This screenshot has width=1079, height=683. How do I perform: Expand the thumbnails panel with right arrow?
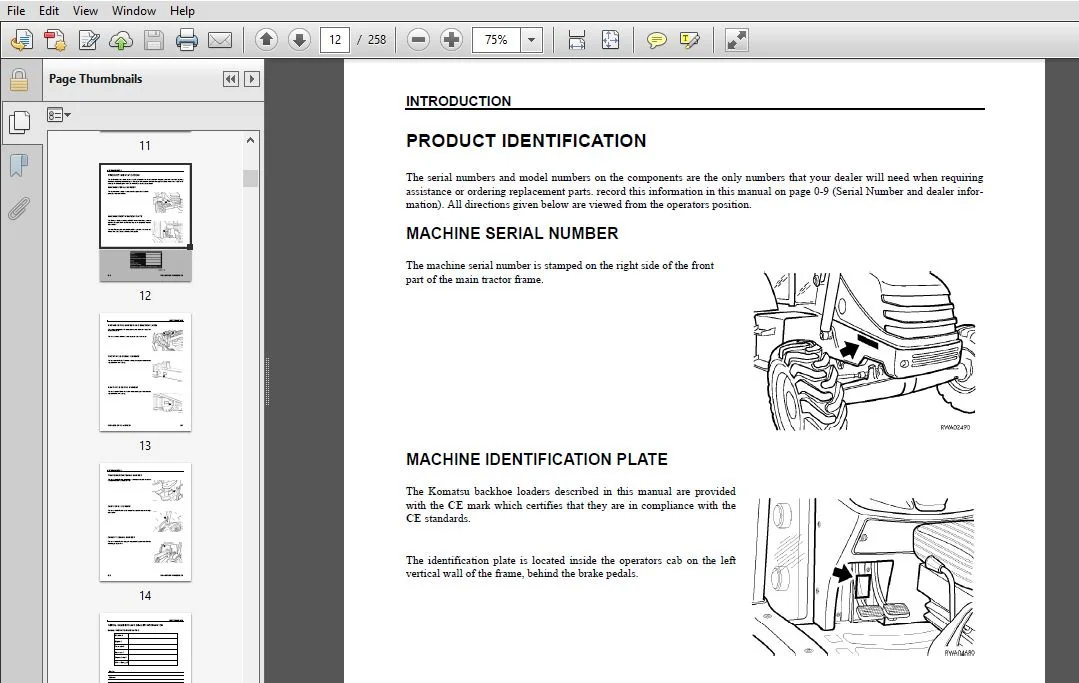252,79
